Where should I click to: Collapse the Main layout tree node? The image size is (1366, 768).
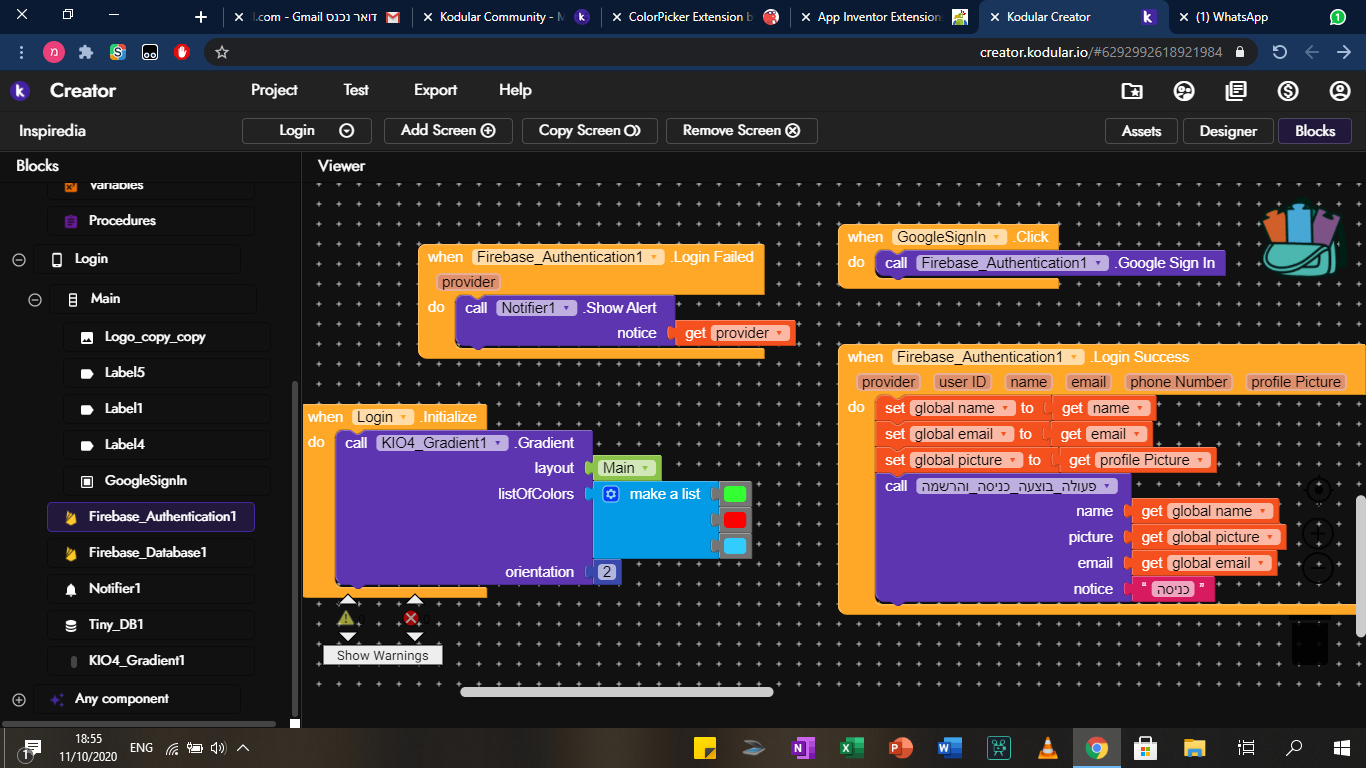pos(35,299)
